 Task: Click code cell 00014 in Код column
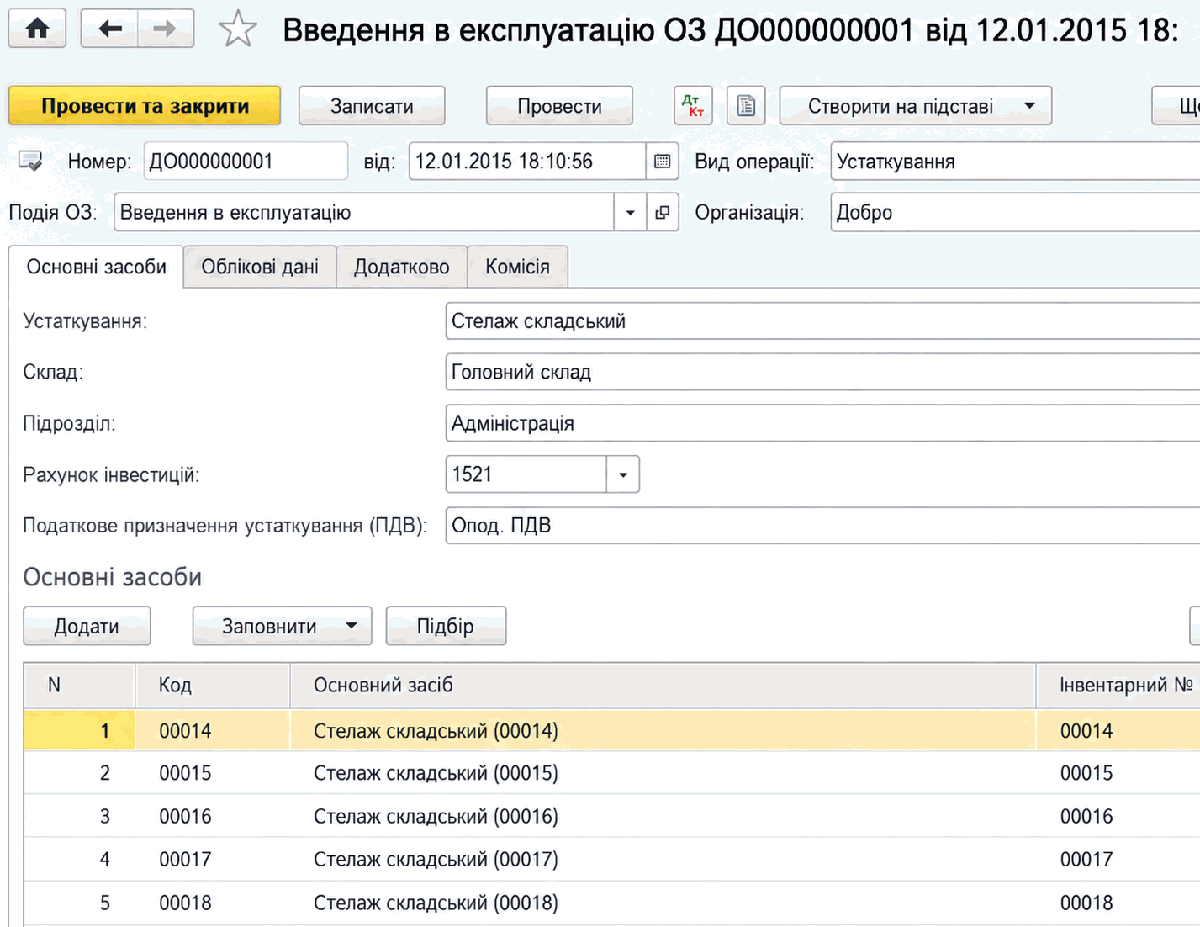pyautogui.click(x=213, y=731)
